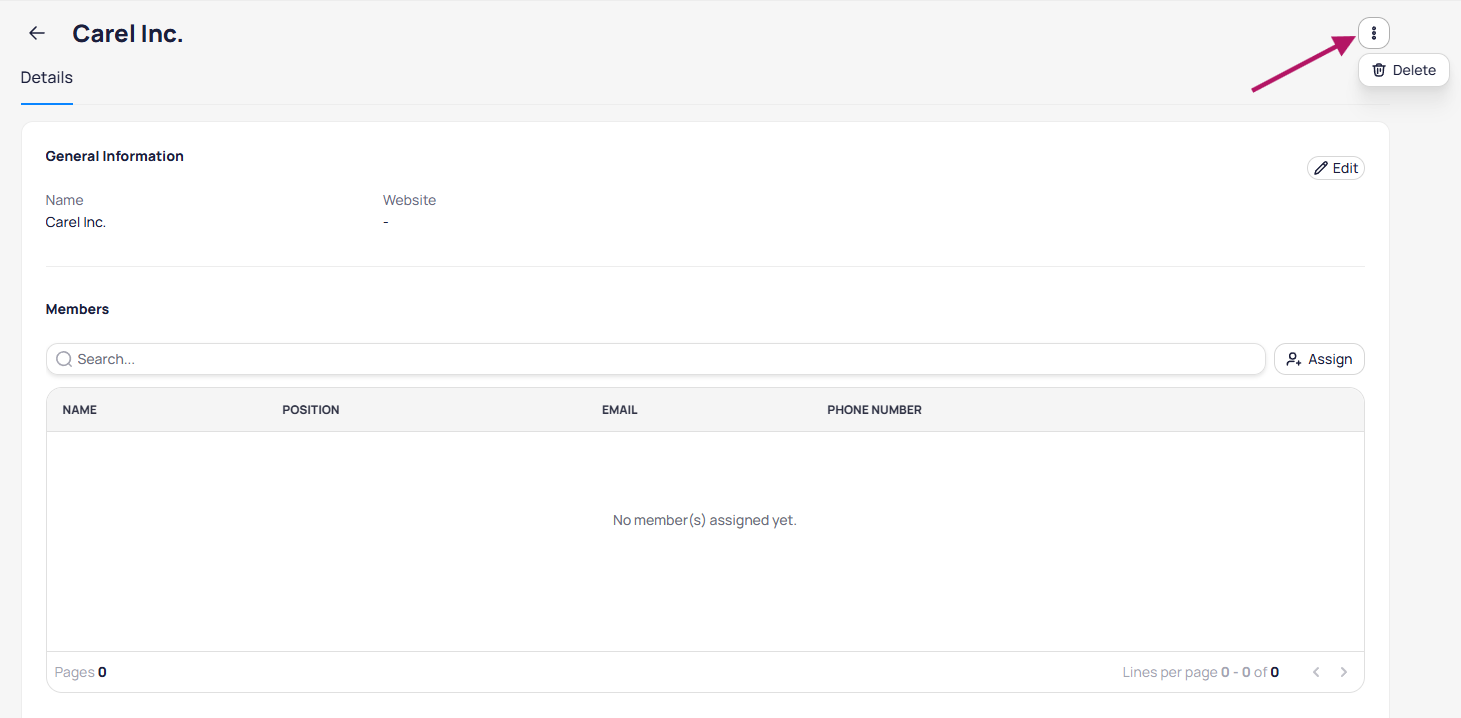Viewport: 1461px width, 718px height.
Task: Sort by the NAME column header
Action: pos(80,410)
